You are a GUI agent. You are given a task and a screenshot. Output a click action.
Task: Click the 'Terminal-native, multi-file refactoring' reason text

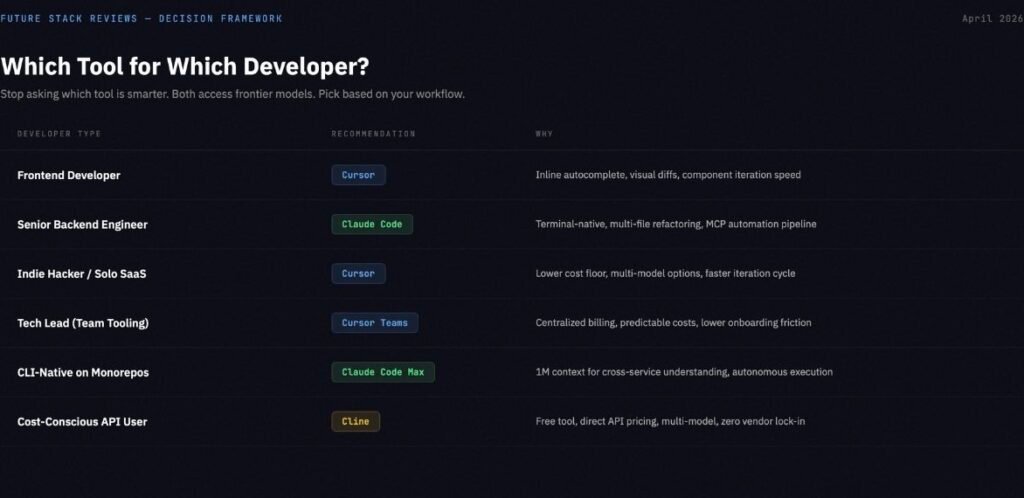tap(676, 224)
